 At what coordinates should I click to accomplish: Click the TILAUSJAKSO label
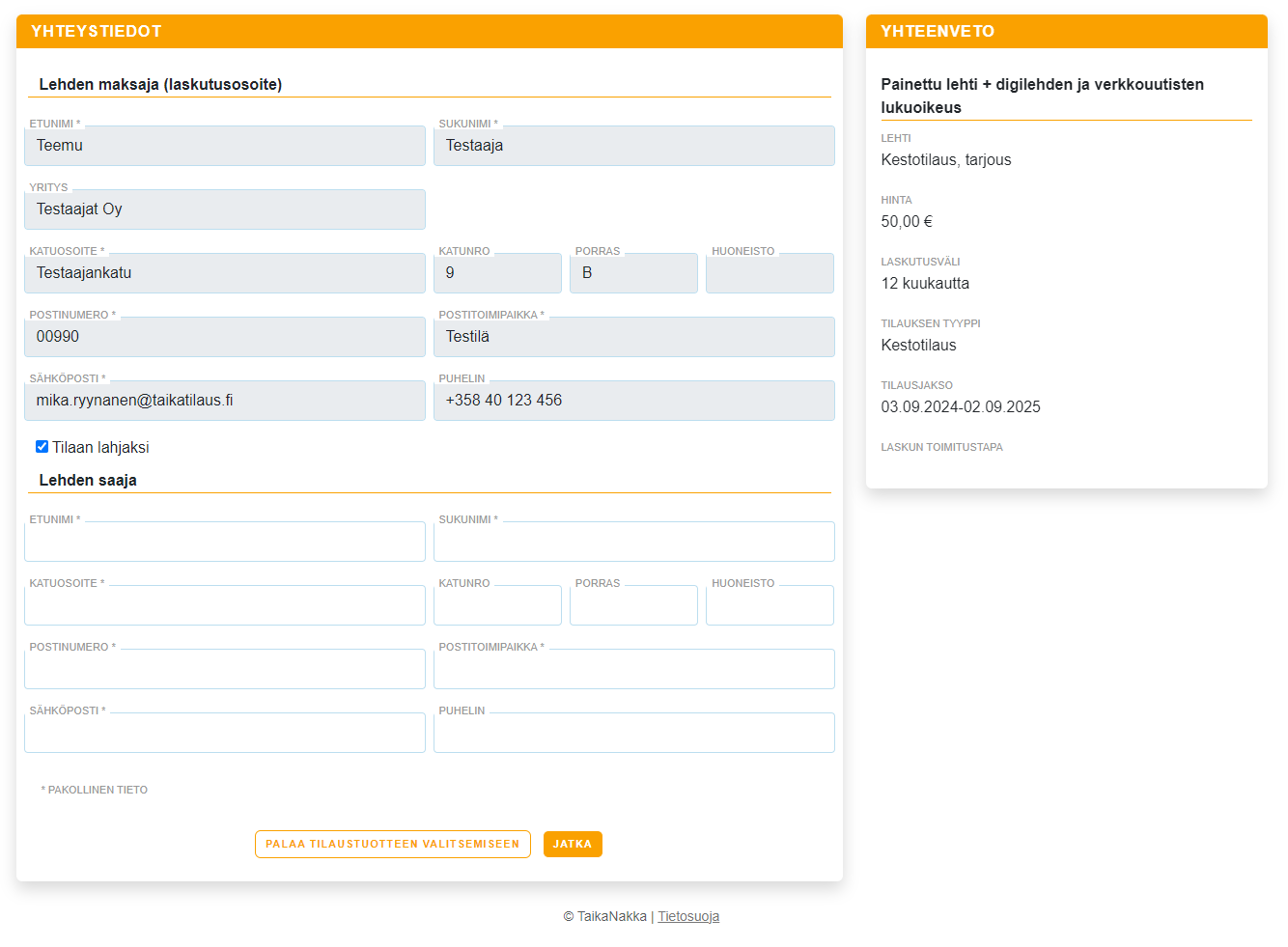[916, 385]
